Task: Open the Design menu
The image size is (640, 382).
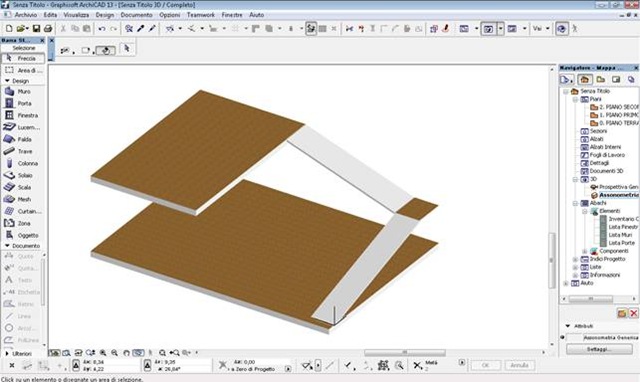Action: pos(105,15)
